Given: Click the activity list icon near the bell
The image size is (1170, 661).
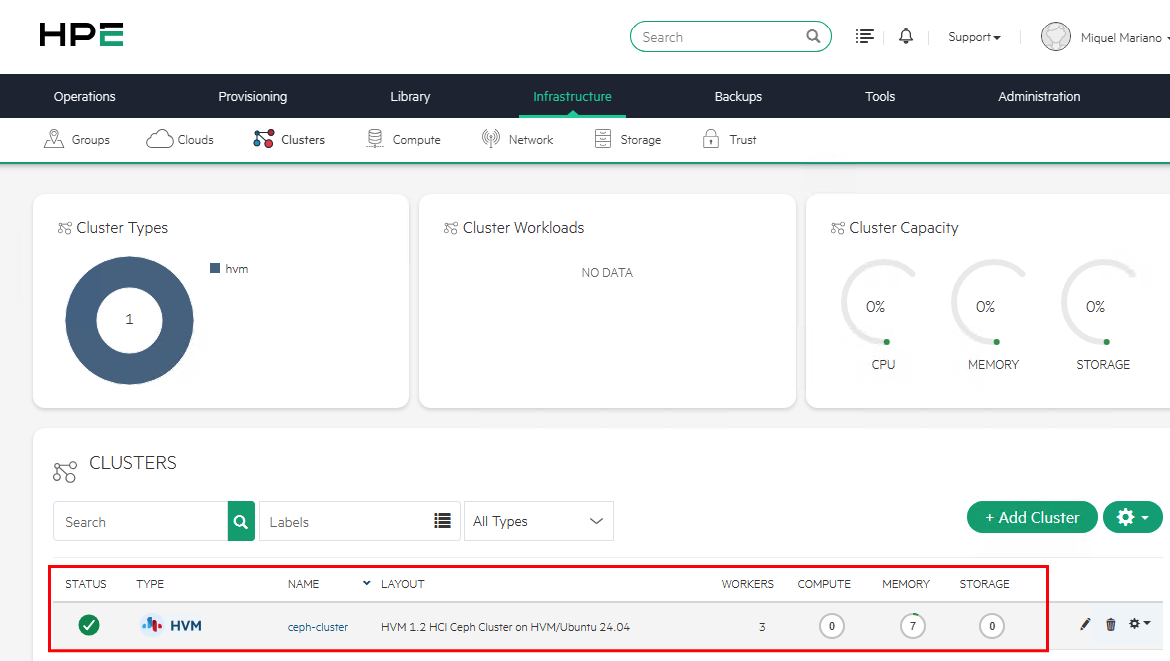Looking at the screenshot, I should (865, 36).
